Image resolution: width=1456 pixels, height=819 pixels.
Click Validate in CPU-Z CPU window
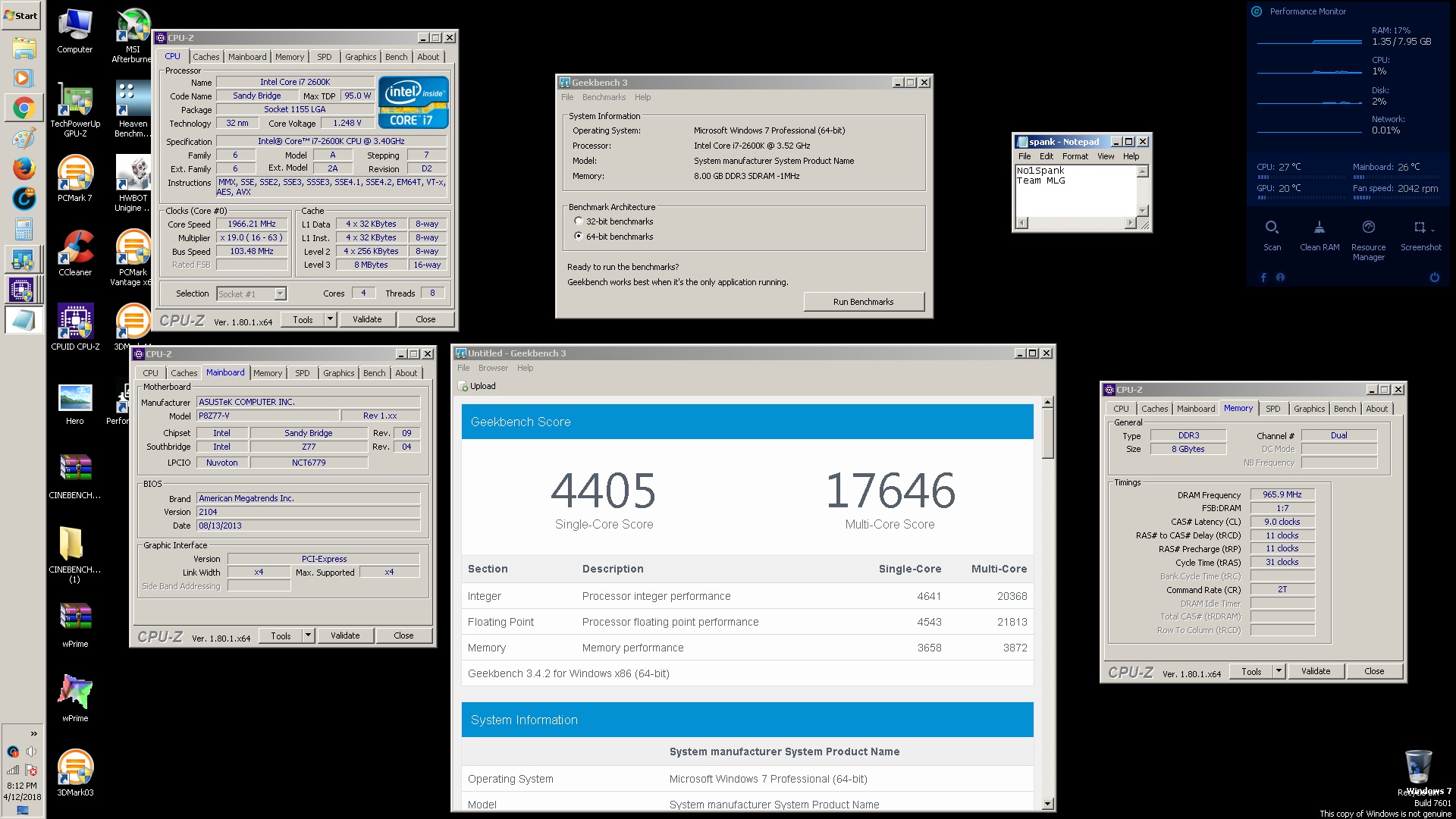pyautogui.click(x=367, y=319)
